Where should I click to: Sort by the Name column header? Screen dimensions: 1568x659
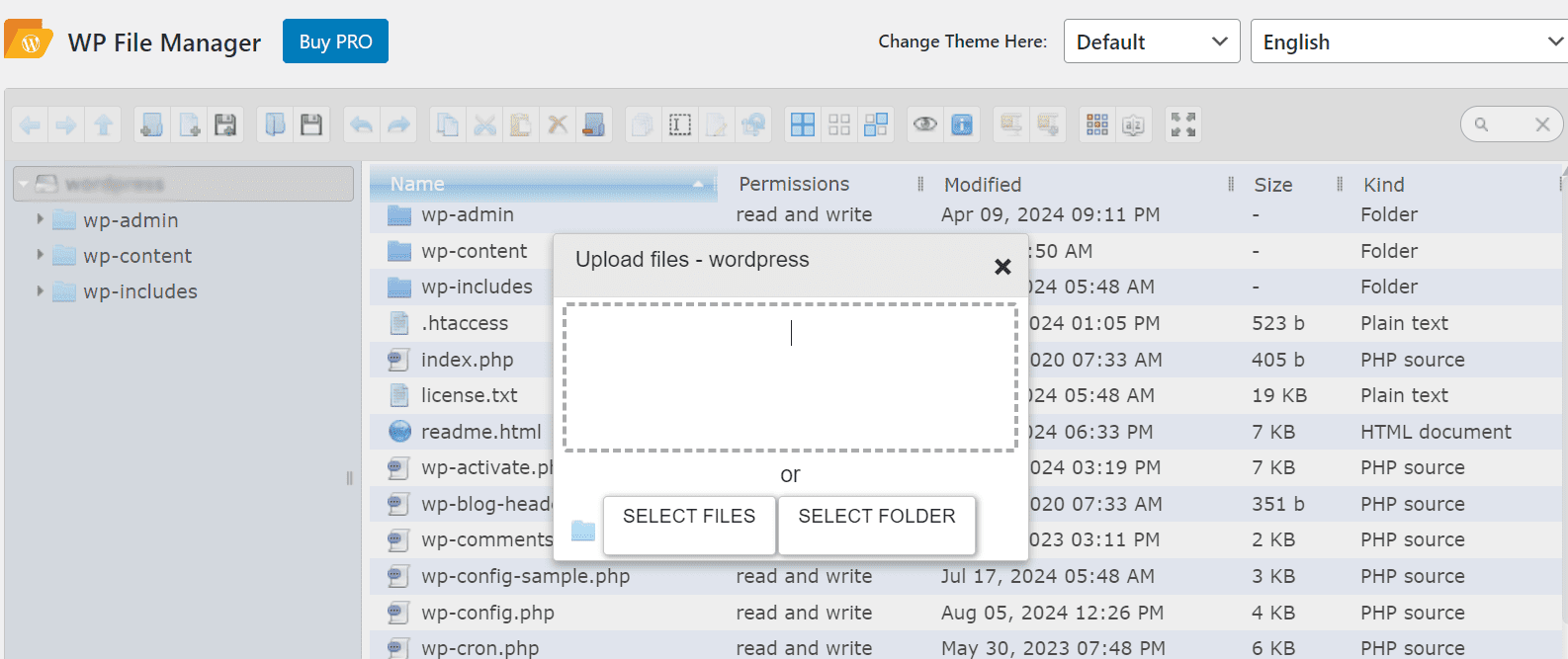click(544, 184)
